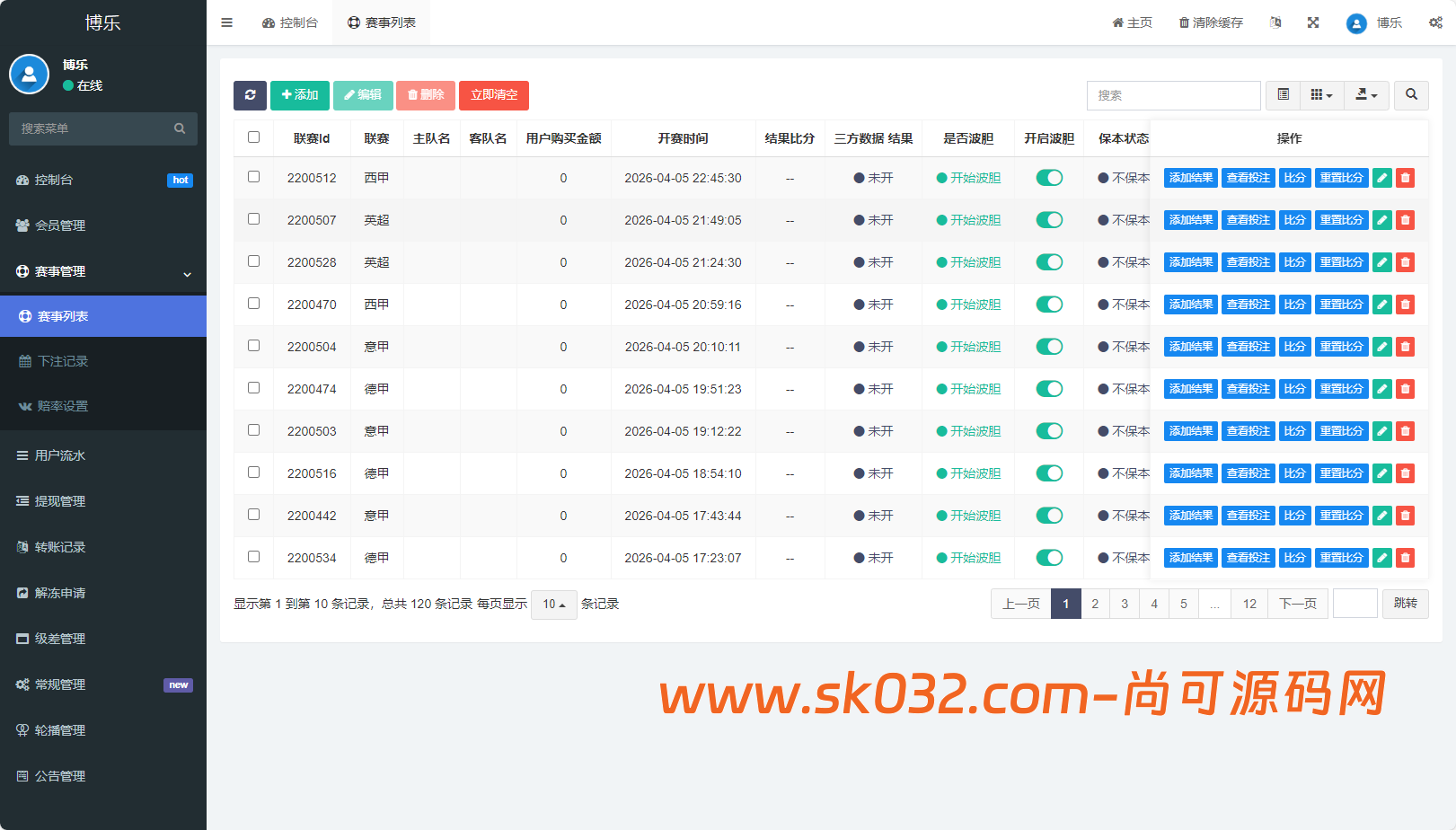Open 会员管理 in the sidebar menu
Screen dimensions: 1456x830
[x=60, y=225]
